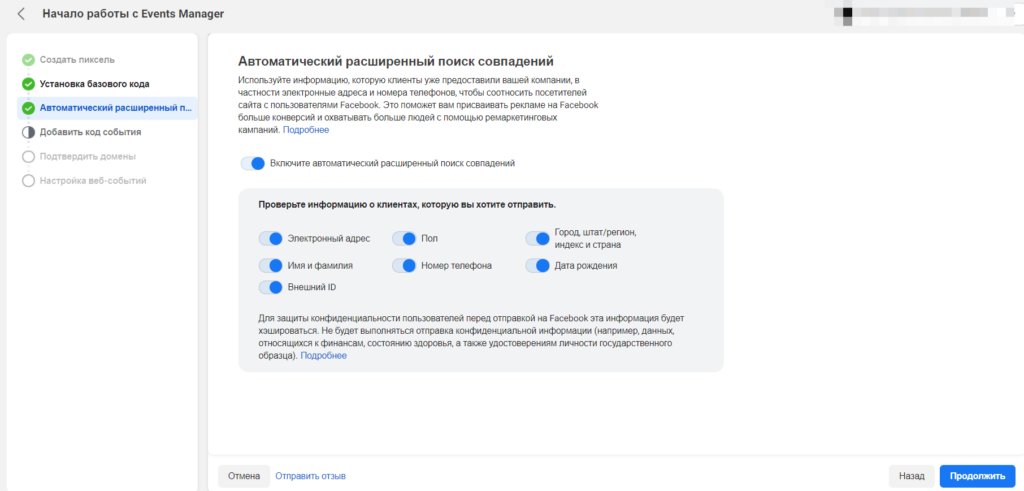1024x491 pixels.
Task: Click the half-circle icon beside Добавить код события
Action: 28,132
